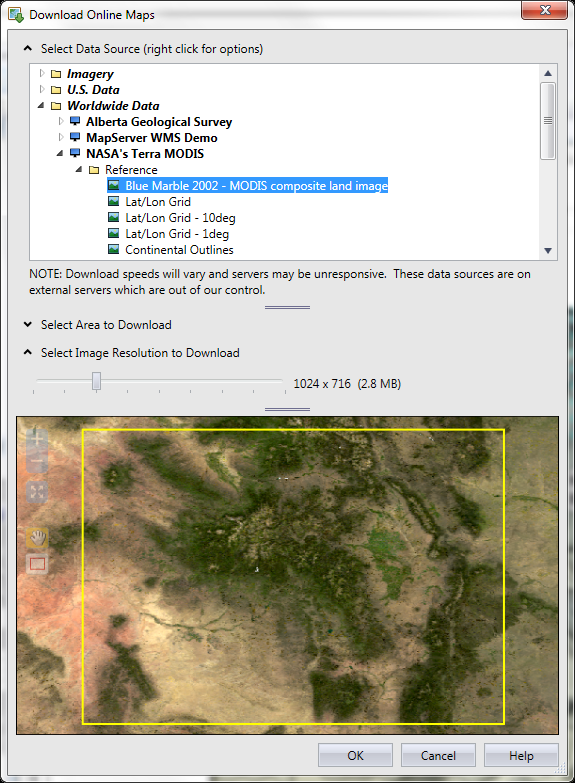This screenshot has height=783, width=575.
Task: Expand the Select Area to Download section
Action: (28, 325)
